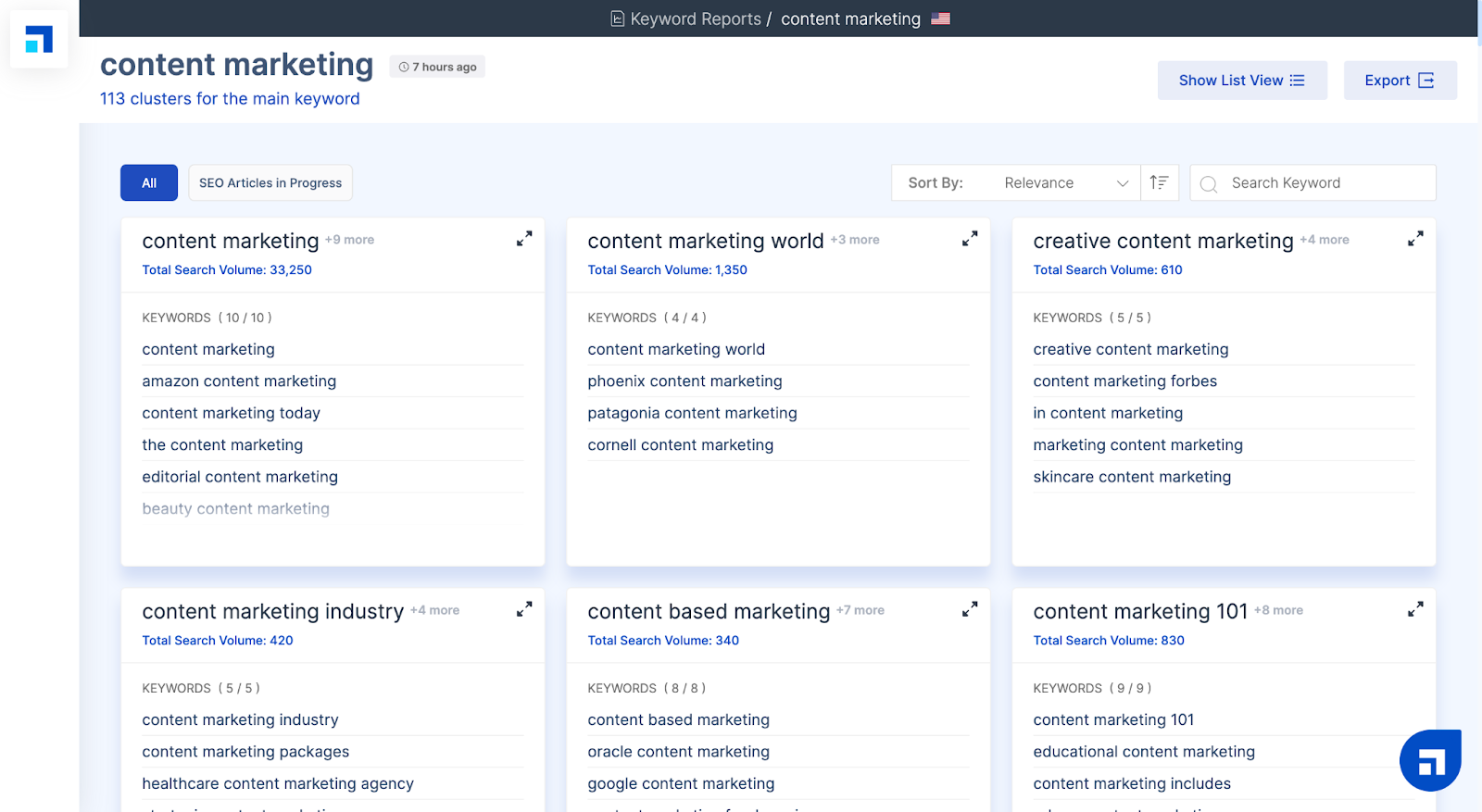Open the amazon content marketing keyword
Viewport: 1482px width, 812px height.
coord(239,381)
